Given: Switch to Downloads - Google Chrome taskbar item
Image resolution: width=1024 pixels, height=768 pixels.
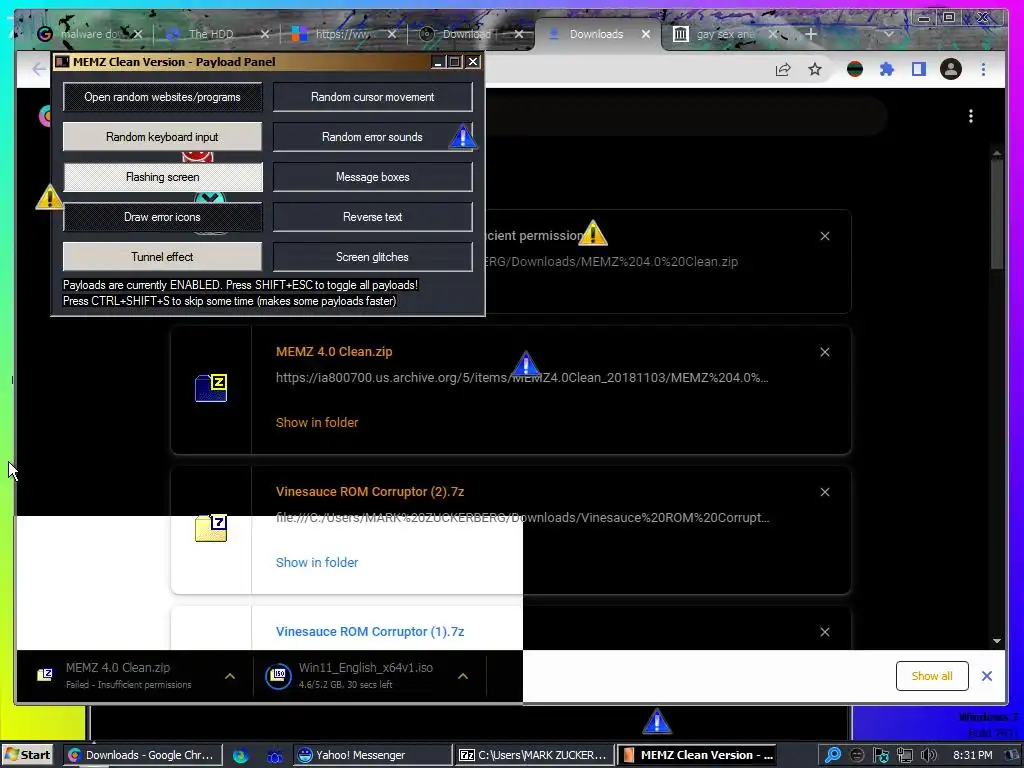Looking at the screenshot, I should point(142,754).
